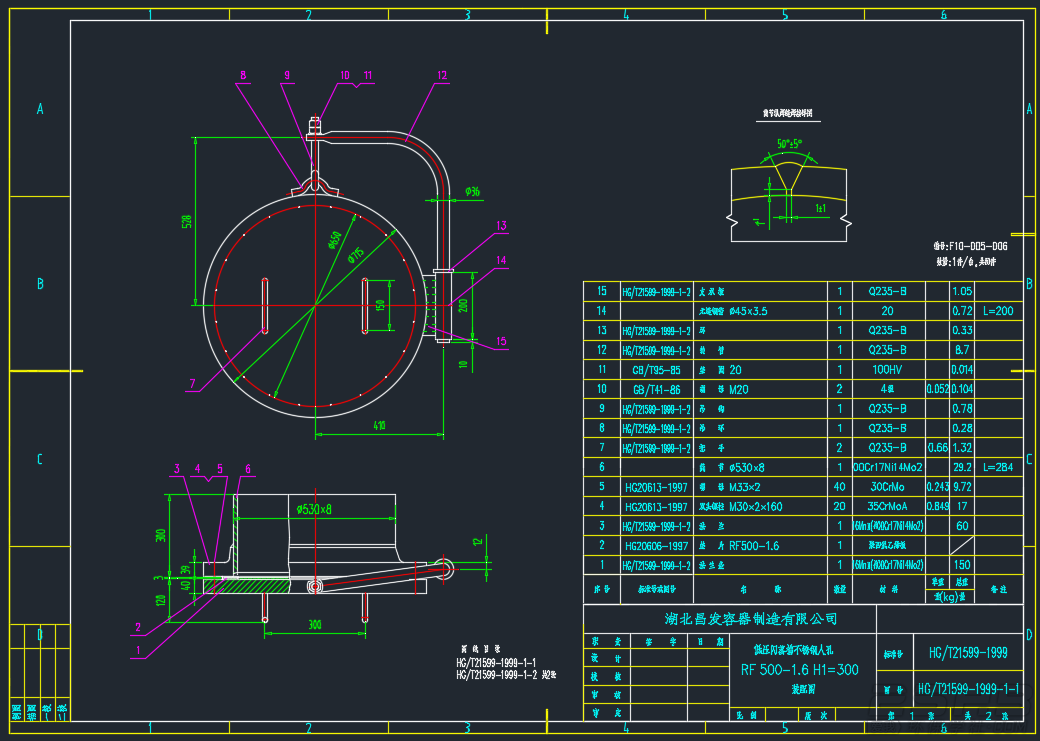Click the 30CrMo material cell
1040x741 pixels.
coord(888,487)
